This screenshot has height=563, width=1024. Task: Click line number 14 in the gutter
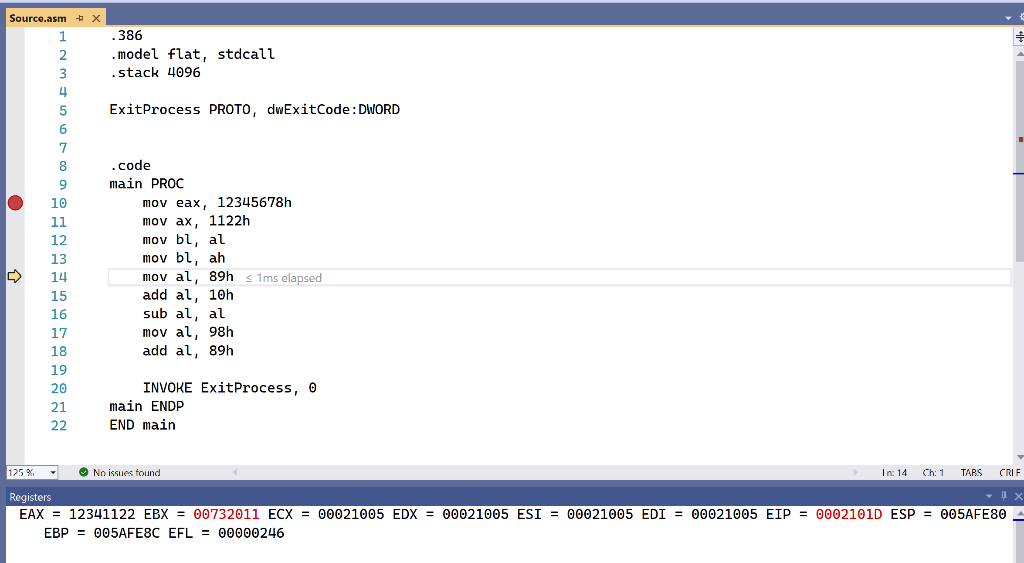pyautogui.click(x=59, y=277)
